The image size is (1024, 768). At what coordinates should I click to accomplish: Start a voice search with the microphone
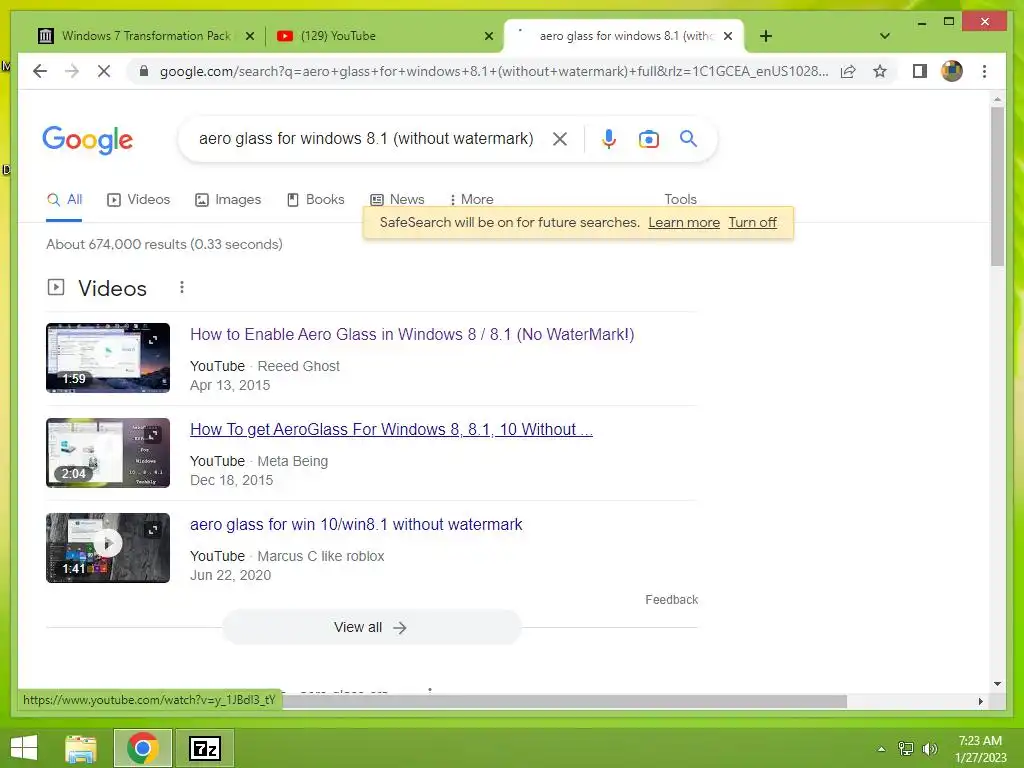click(x=609, y=138)
